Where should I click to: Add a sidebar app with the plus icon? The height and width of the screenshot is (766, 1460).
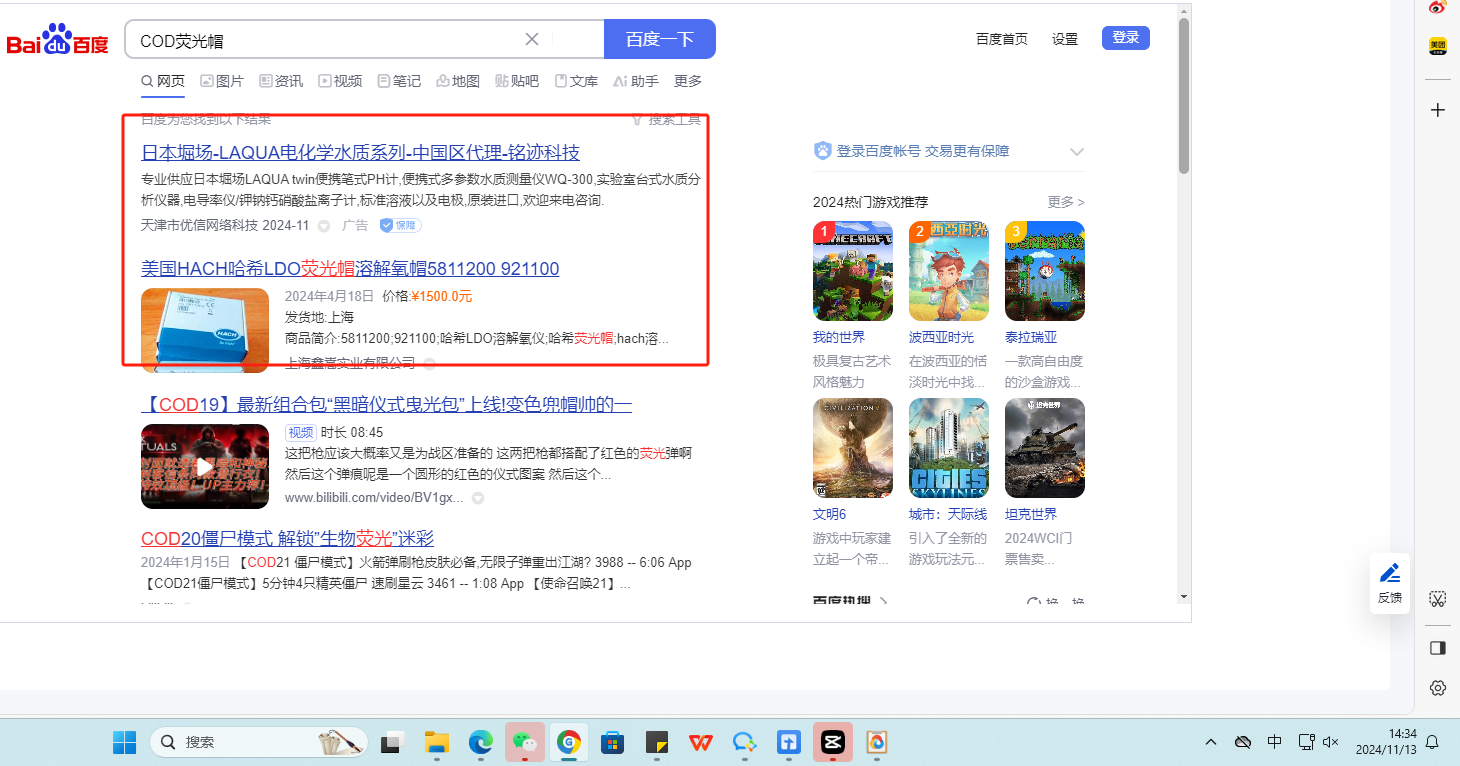[x=1438, y=110]
